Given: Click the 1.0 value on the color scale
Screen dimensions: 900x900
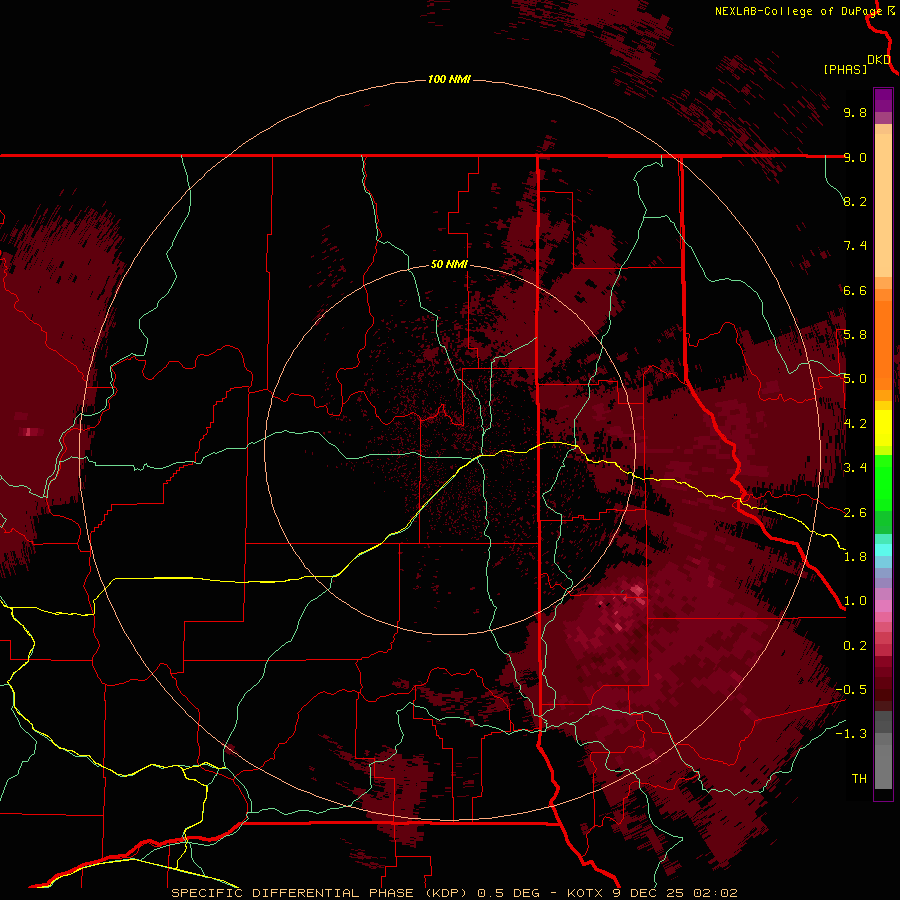Looking at the screenshot, I should tap(855, 601).
